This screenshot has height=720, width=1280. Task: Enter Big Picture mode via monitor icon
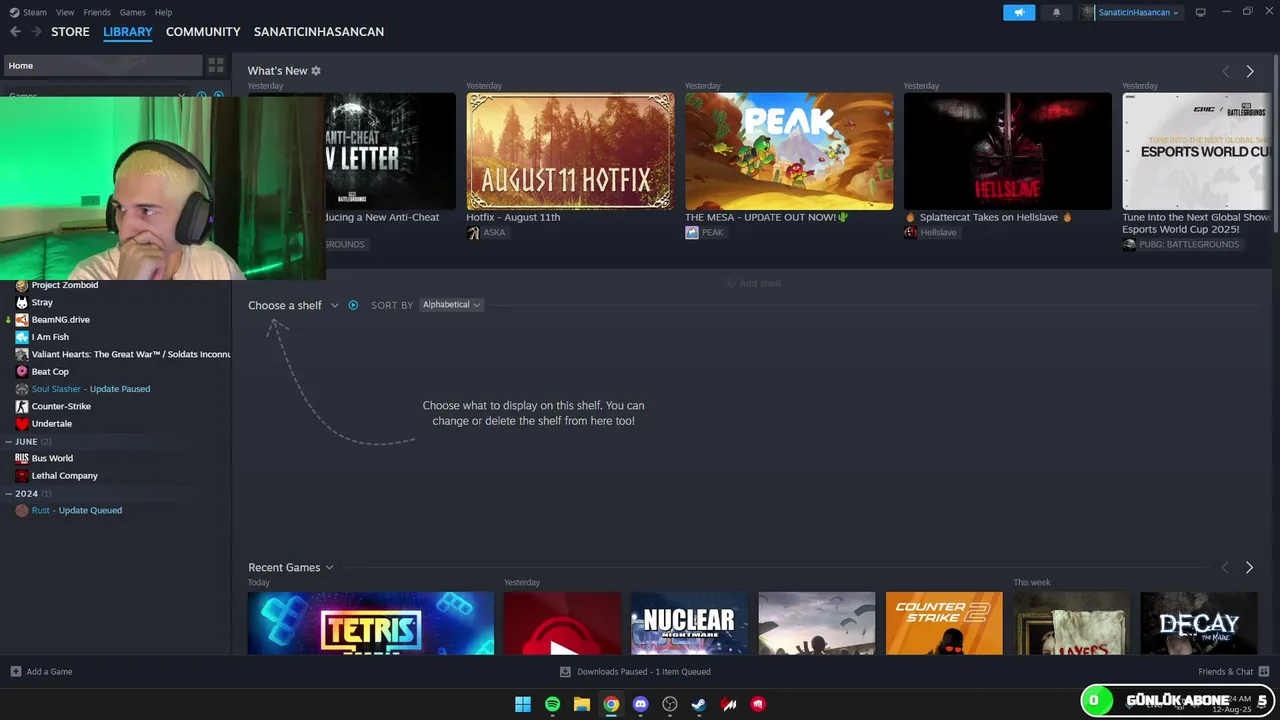(1200, 12)
